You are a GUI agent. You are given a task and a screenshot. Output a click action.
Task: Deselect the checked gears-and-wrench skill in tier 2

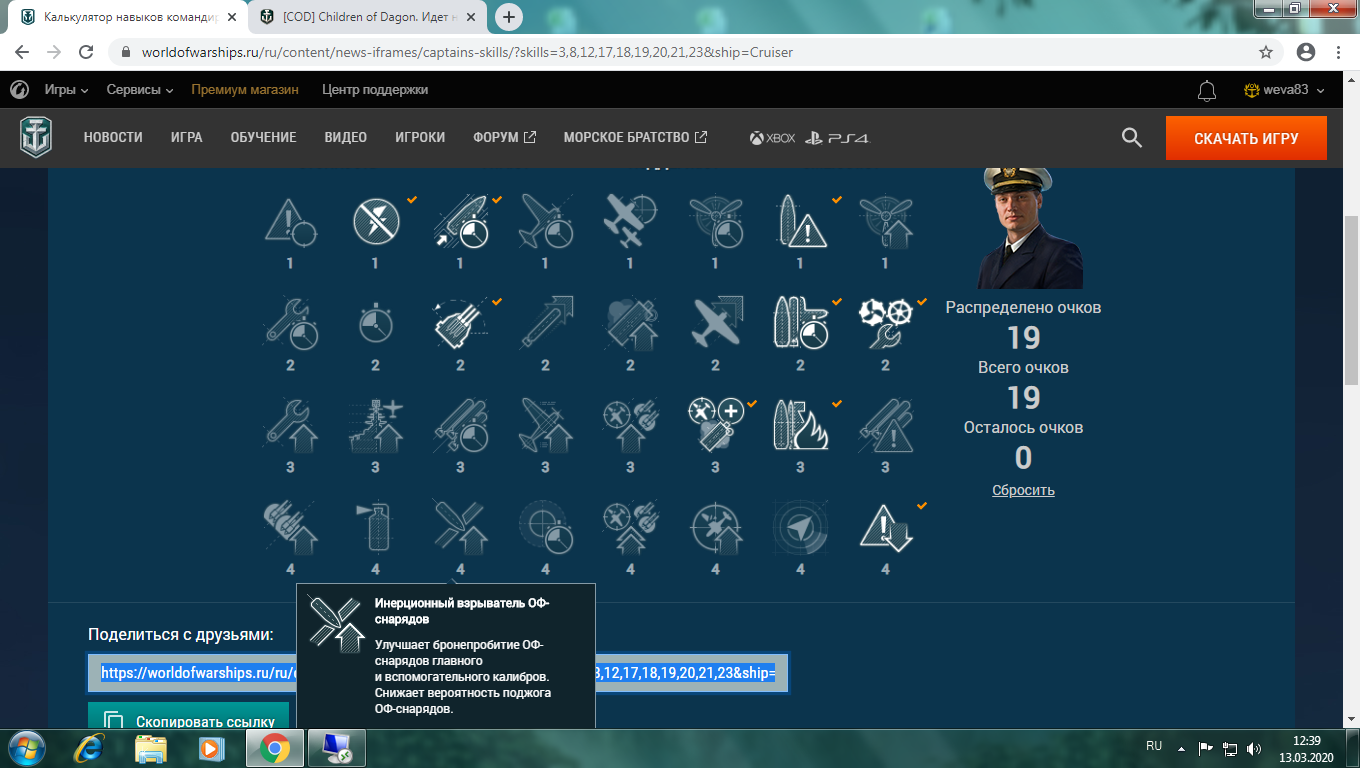(885, 323)
